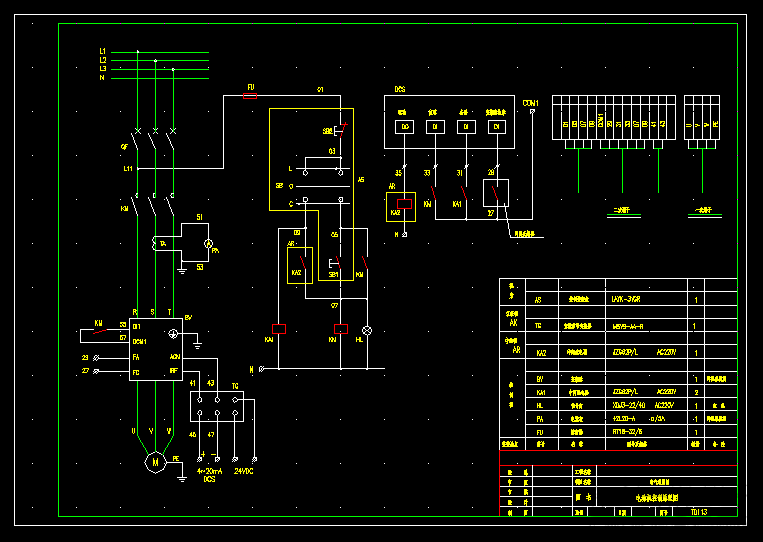Select the TC terminal block box
The image size is (763, 542).
217,406
